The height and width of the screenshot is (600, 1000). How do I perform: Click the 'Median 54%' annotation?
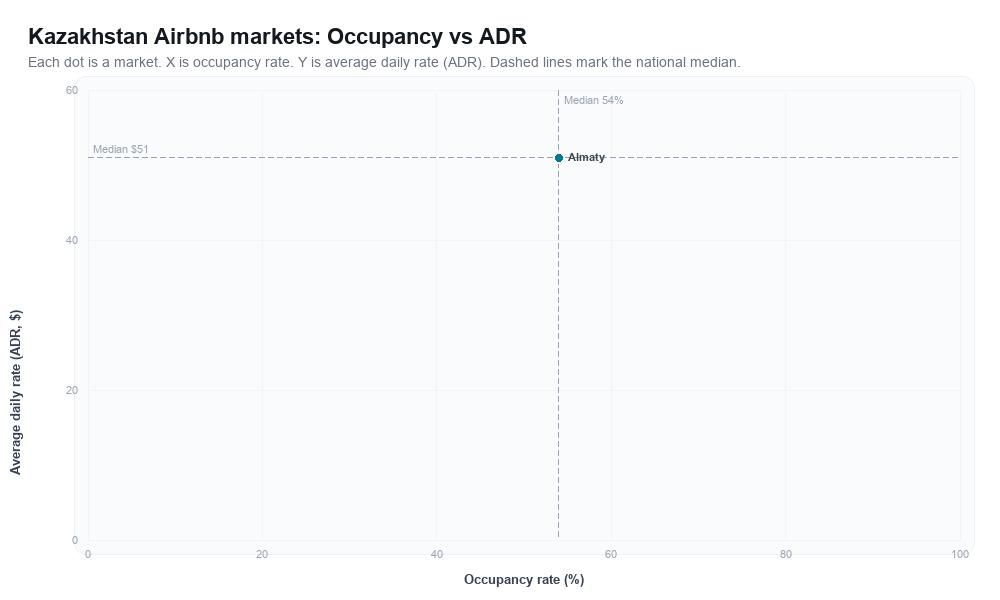click(x=593, y=100)
